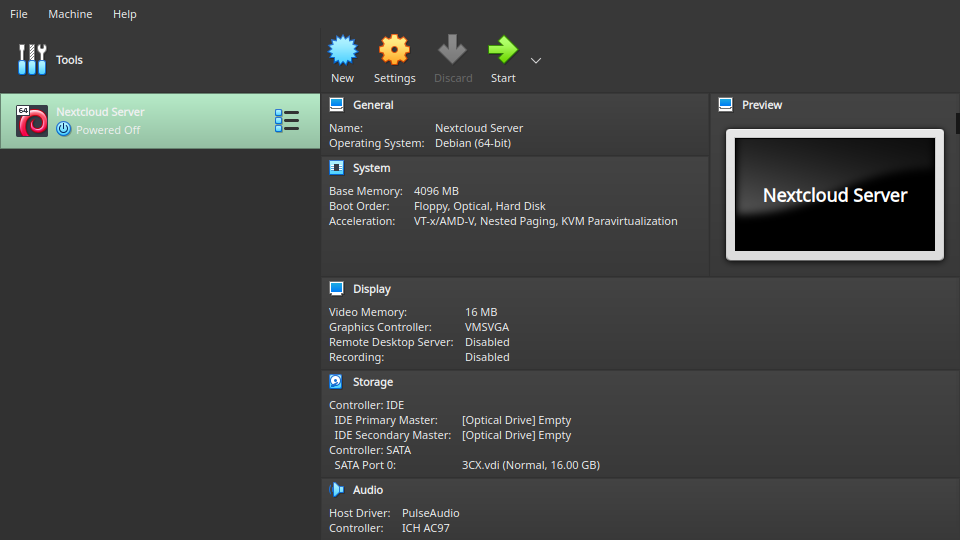This screenshot has width=960, height=540.
Task: Open the Help menu
Action: tap(125, 14)
